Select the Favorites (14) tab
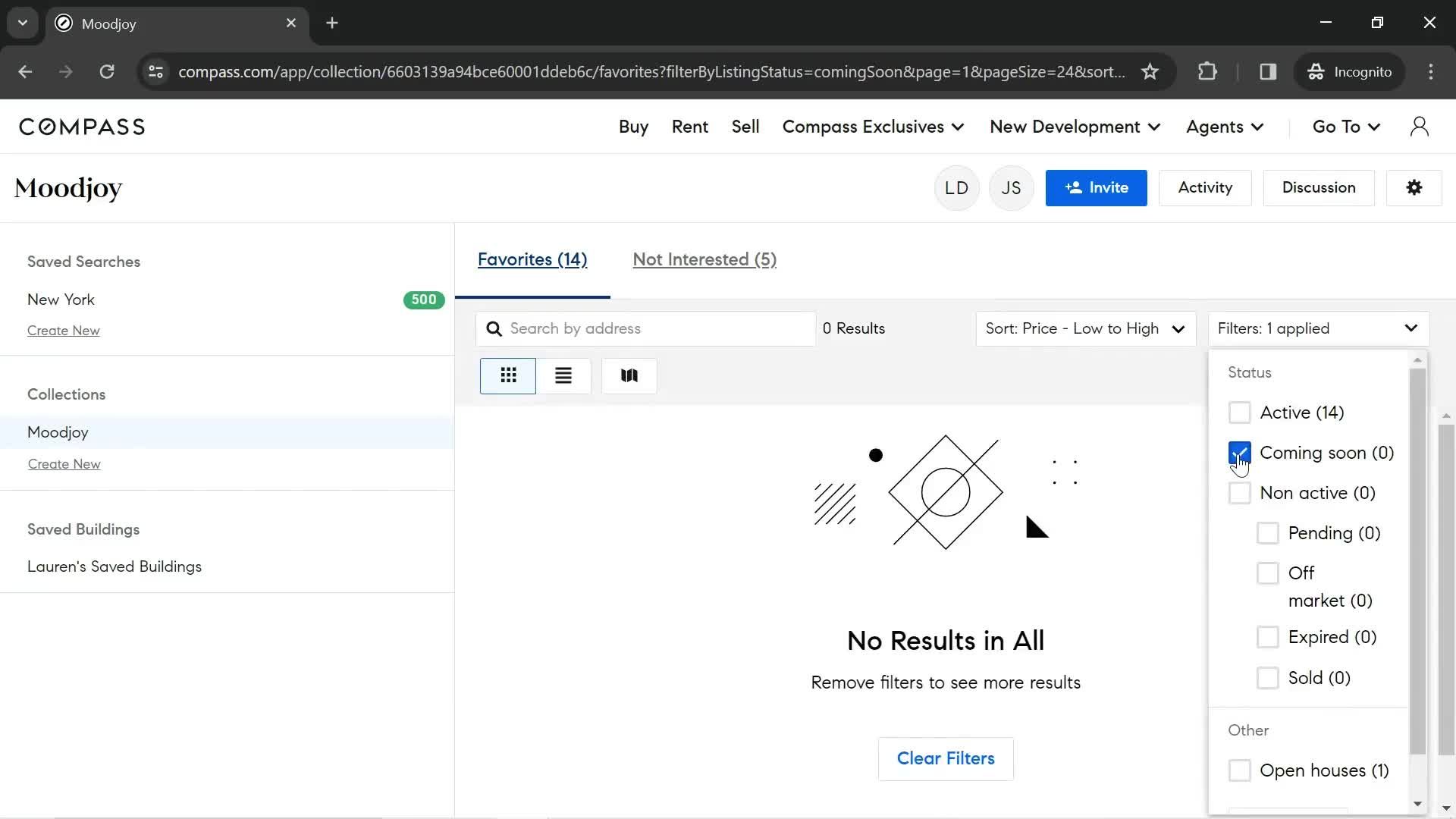Viewport: 1456px width, 819px height. click(532, 259)
